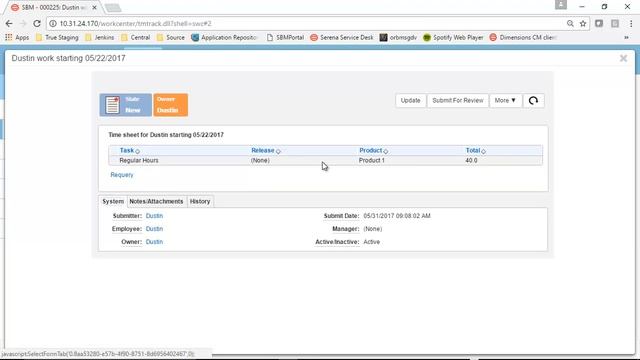Click Submit For Review button
The image size is (640, 360).
coord(458,100)
